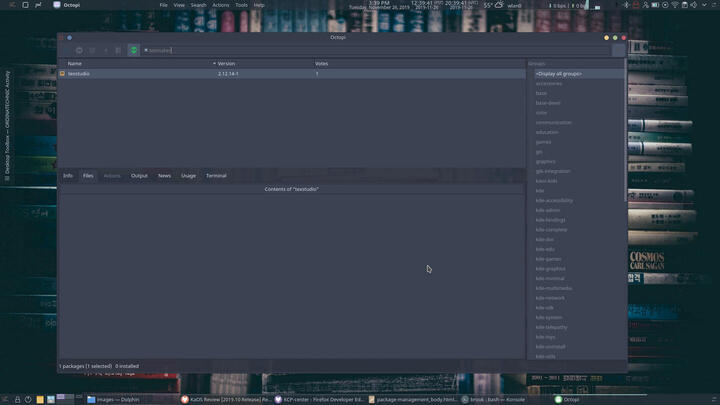720x405 pixels.
Task: Switch to the Usage tab
Action: 188,175
